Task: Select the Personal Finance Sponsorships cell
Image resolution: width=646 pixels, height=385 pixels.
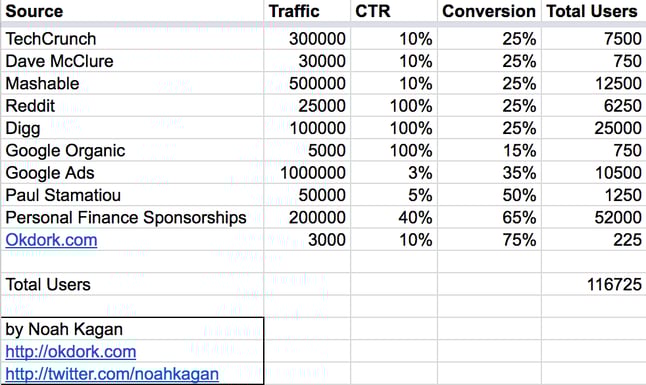Action: point(132,217)
